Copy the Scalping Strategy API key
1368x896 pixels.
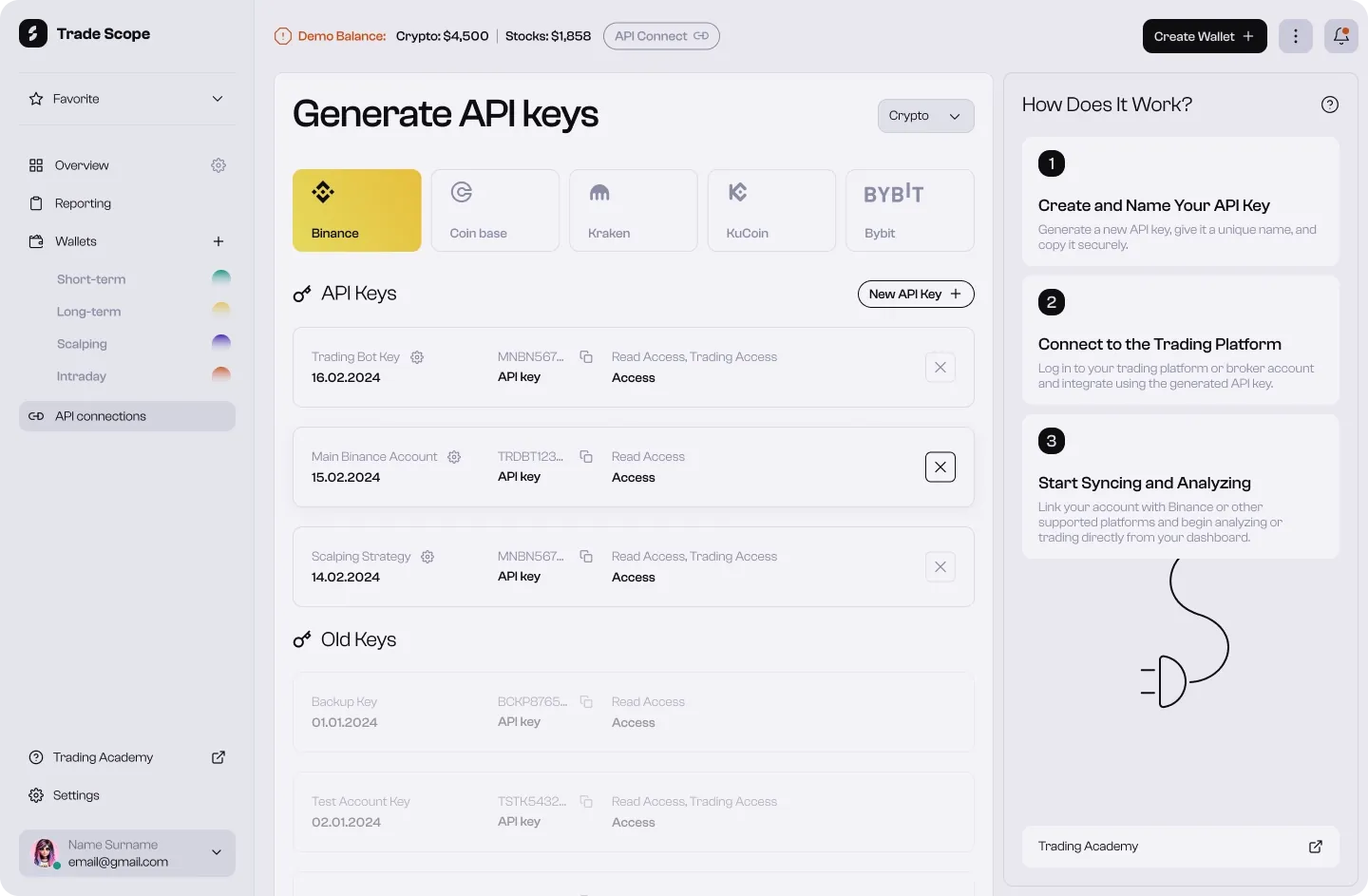click(586, 557)
